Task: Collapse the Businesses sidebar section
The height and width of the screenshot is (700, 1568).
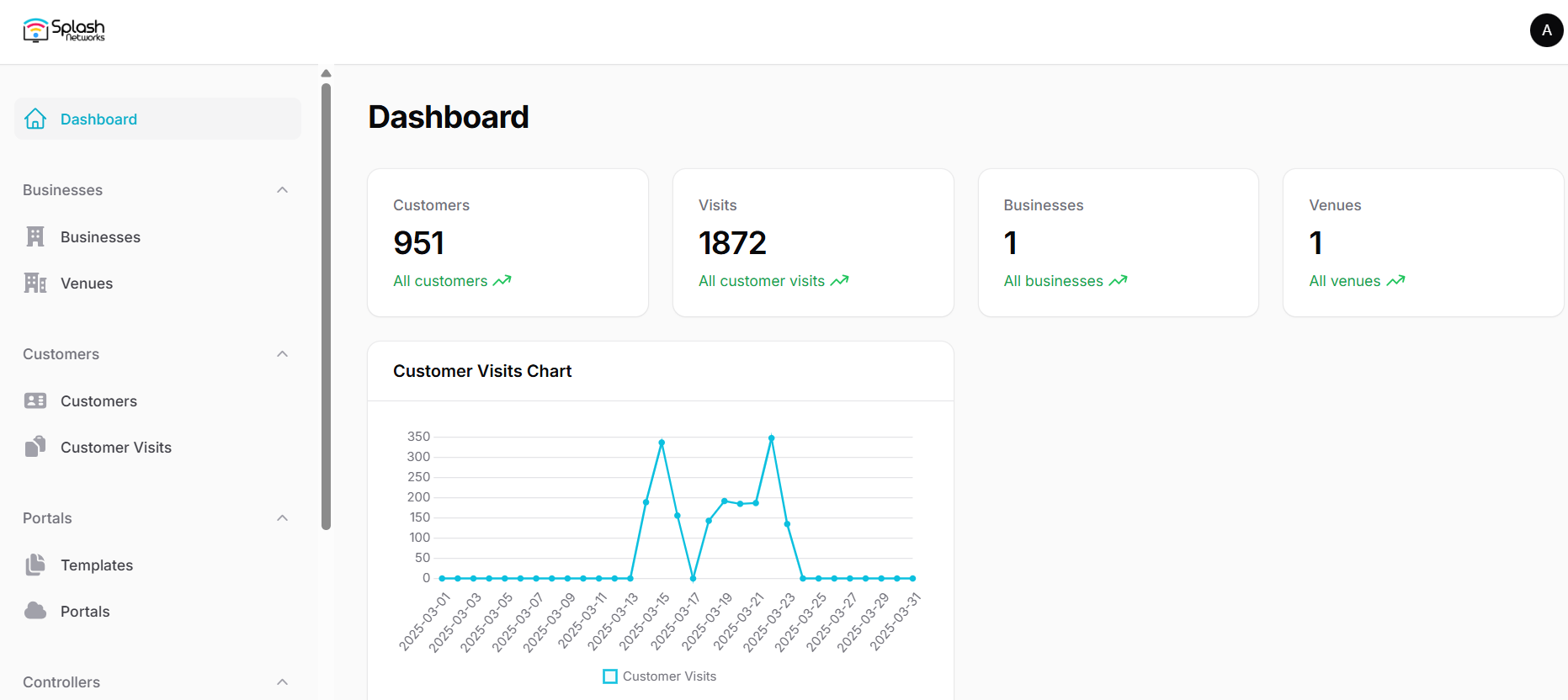Action: 283,190
